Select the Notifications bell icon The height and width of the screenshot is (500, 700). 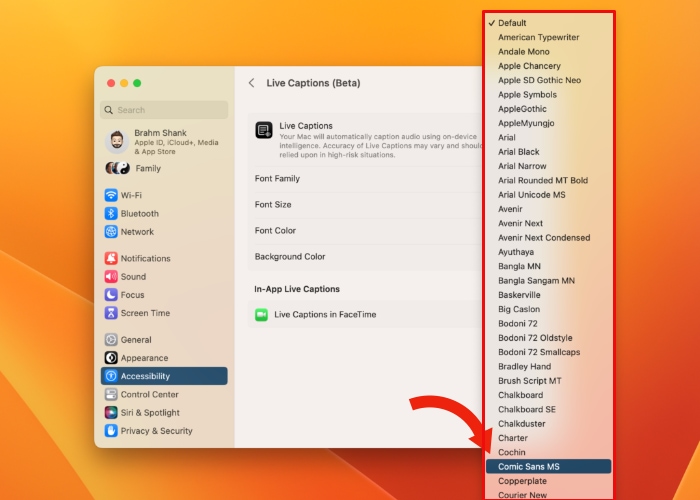(x=111, y=258)
